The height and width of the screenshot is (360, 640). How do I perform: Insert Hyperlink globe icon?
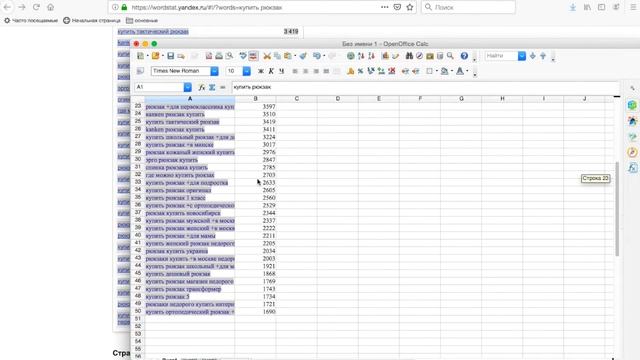coord(351,56)
